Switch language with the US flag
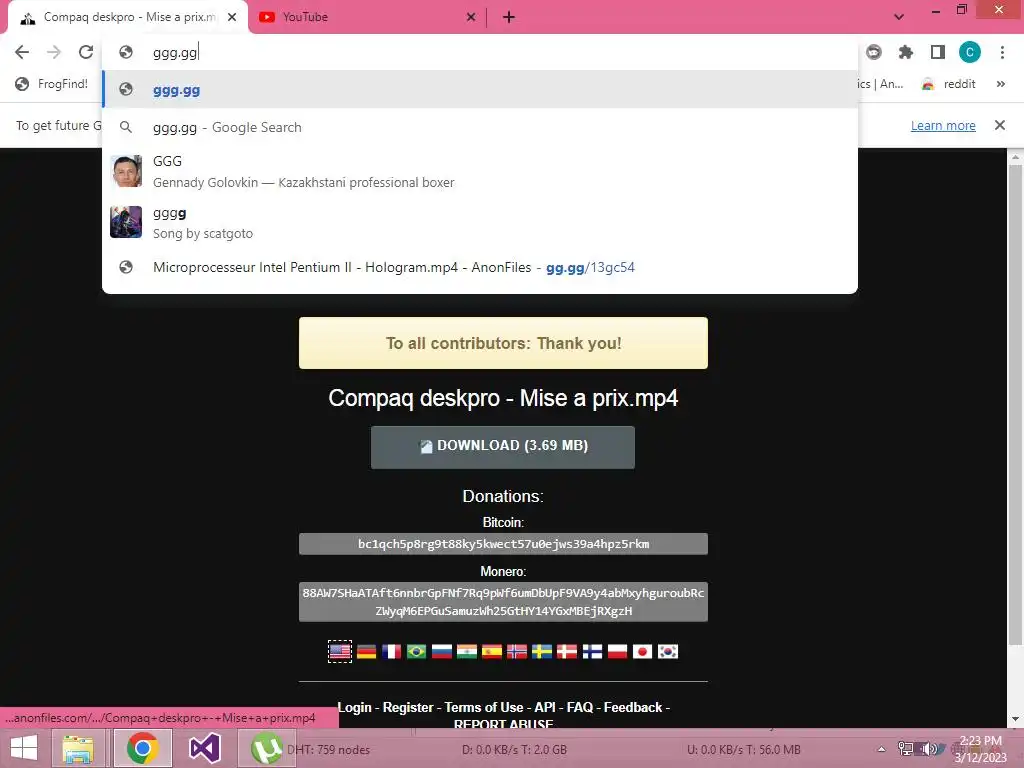1024x768 pixels. [340, 652]
